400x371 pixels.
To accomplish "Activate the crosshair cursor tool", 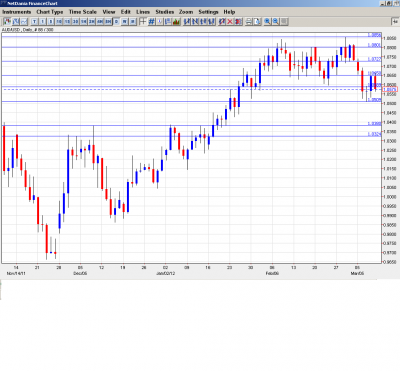I will [143, 22].
